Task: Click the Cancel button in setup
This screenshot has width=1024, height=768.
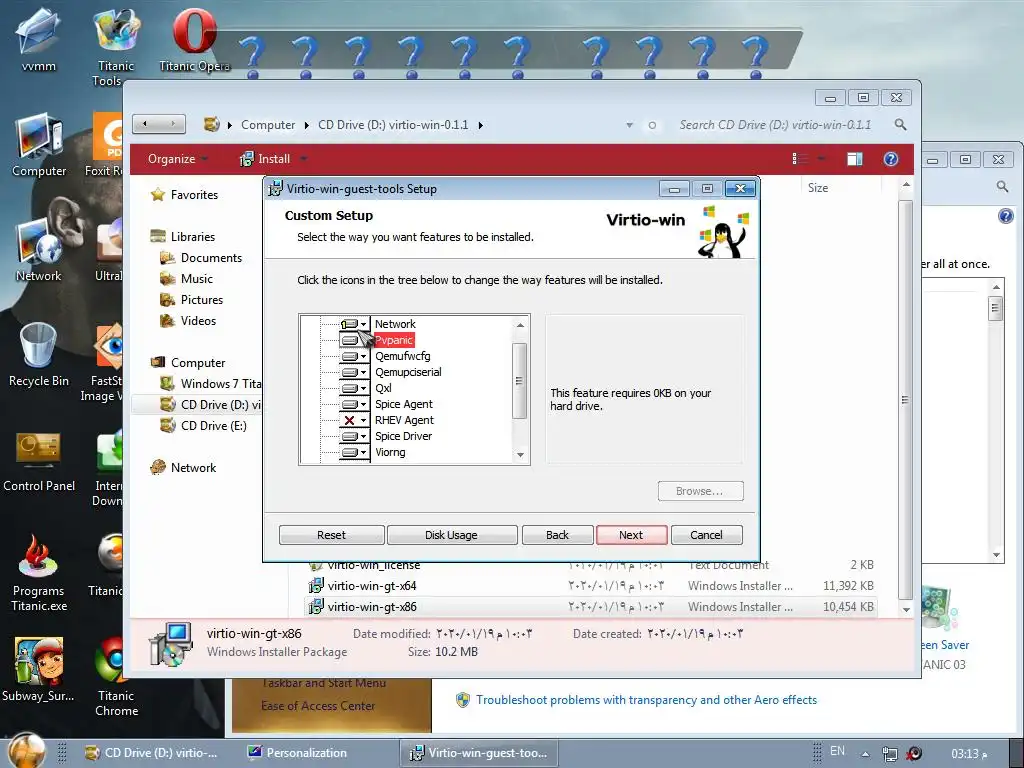Action: coord(707,535)
